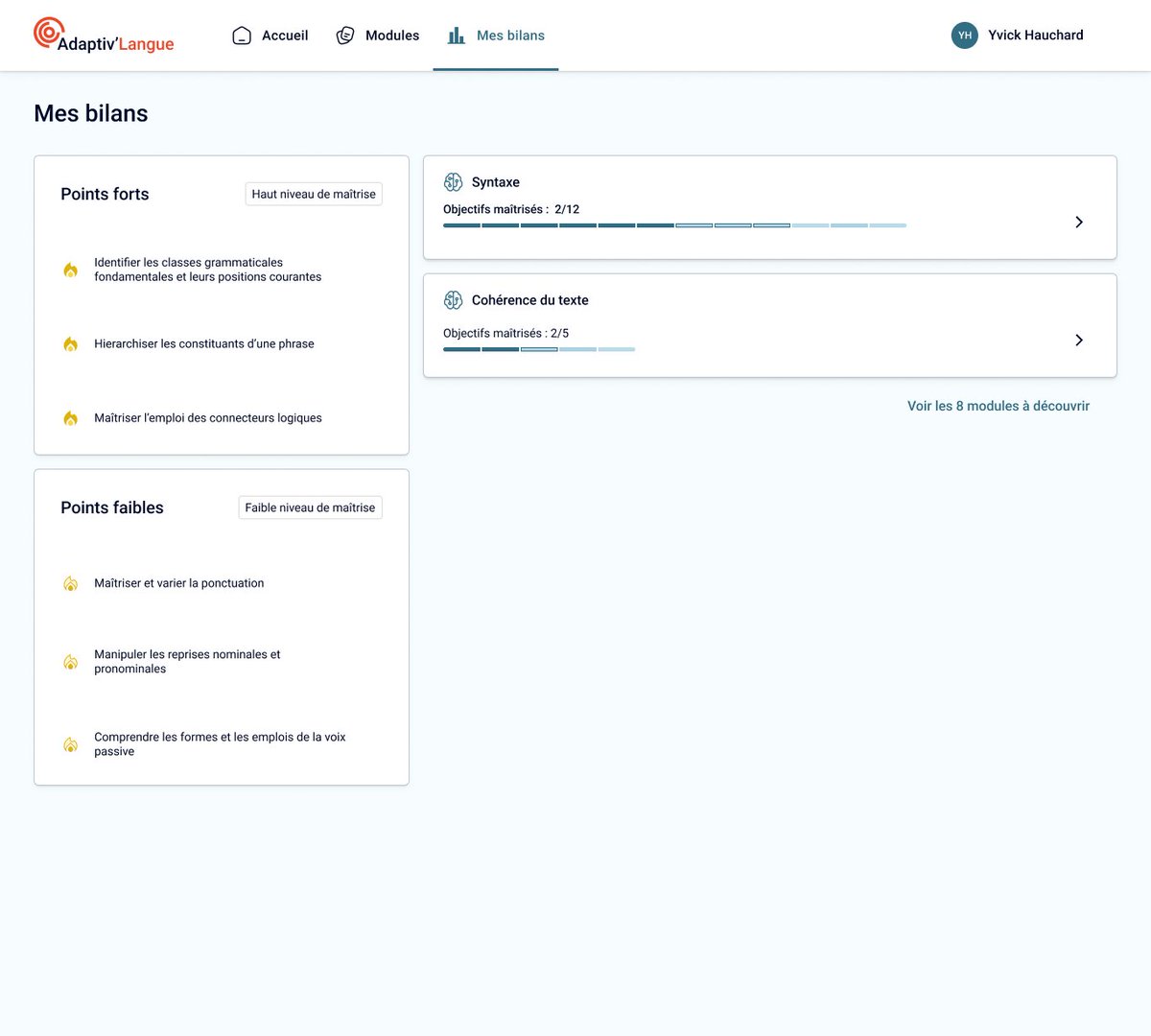1151x1036 pixels.
Task: Click the brain icon beside Cohérence du texte
Action: coord(454,300)
